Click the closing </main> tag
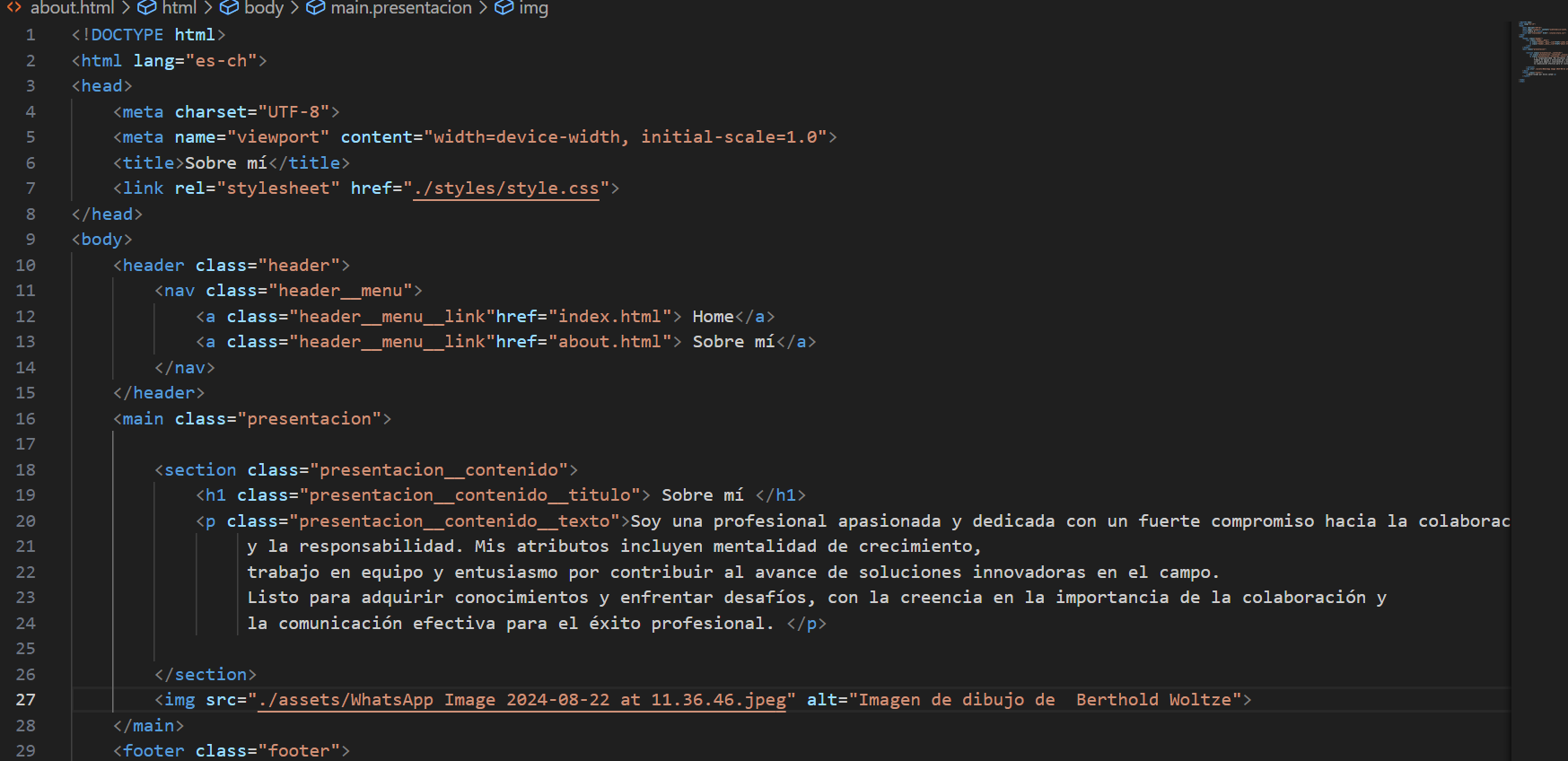 [149, 726]
